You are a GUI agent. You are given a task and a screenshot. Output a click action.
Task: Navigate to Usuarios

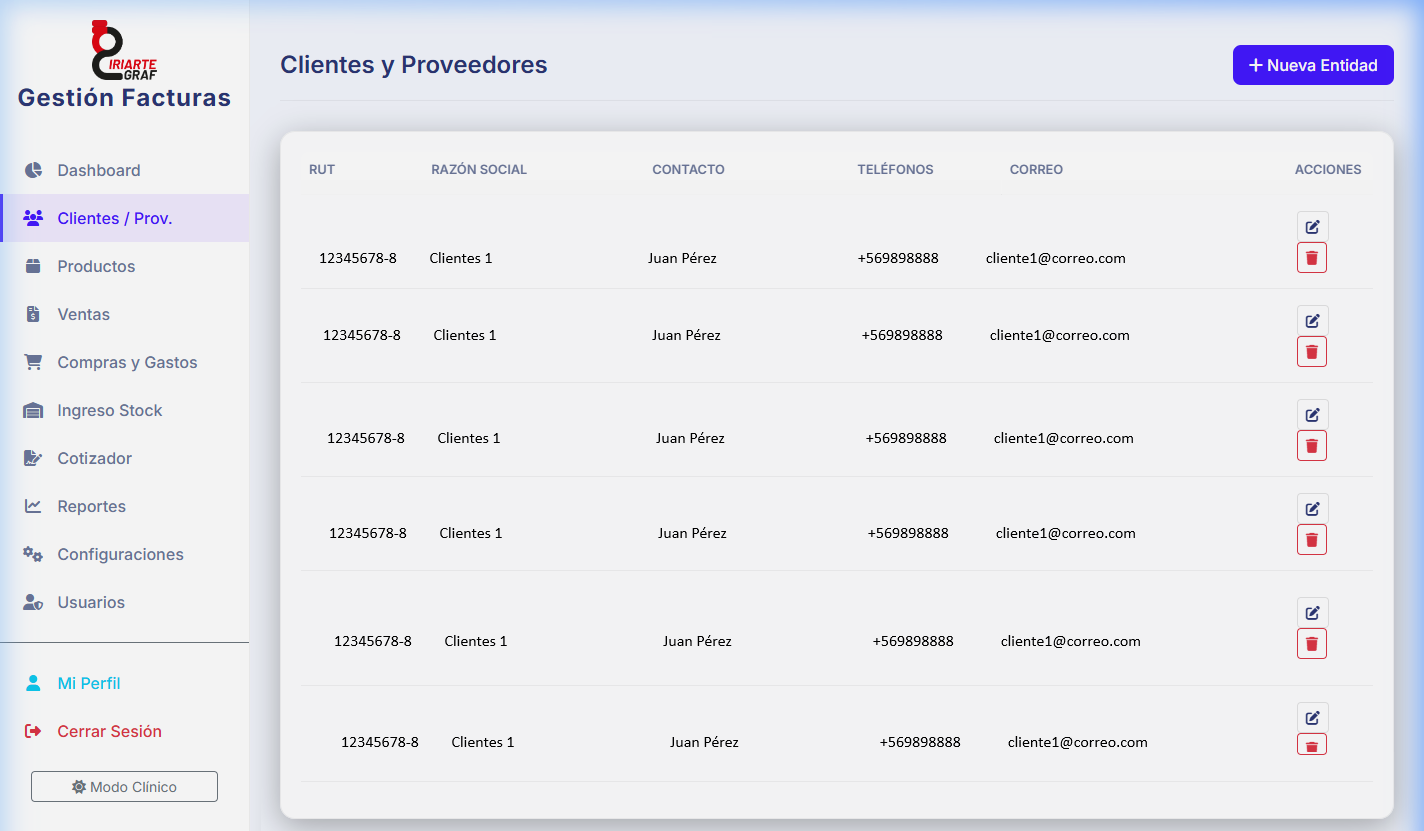[125, 602]
